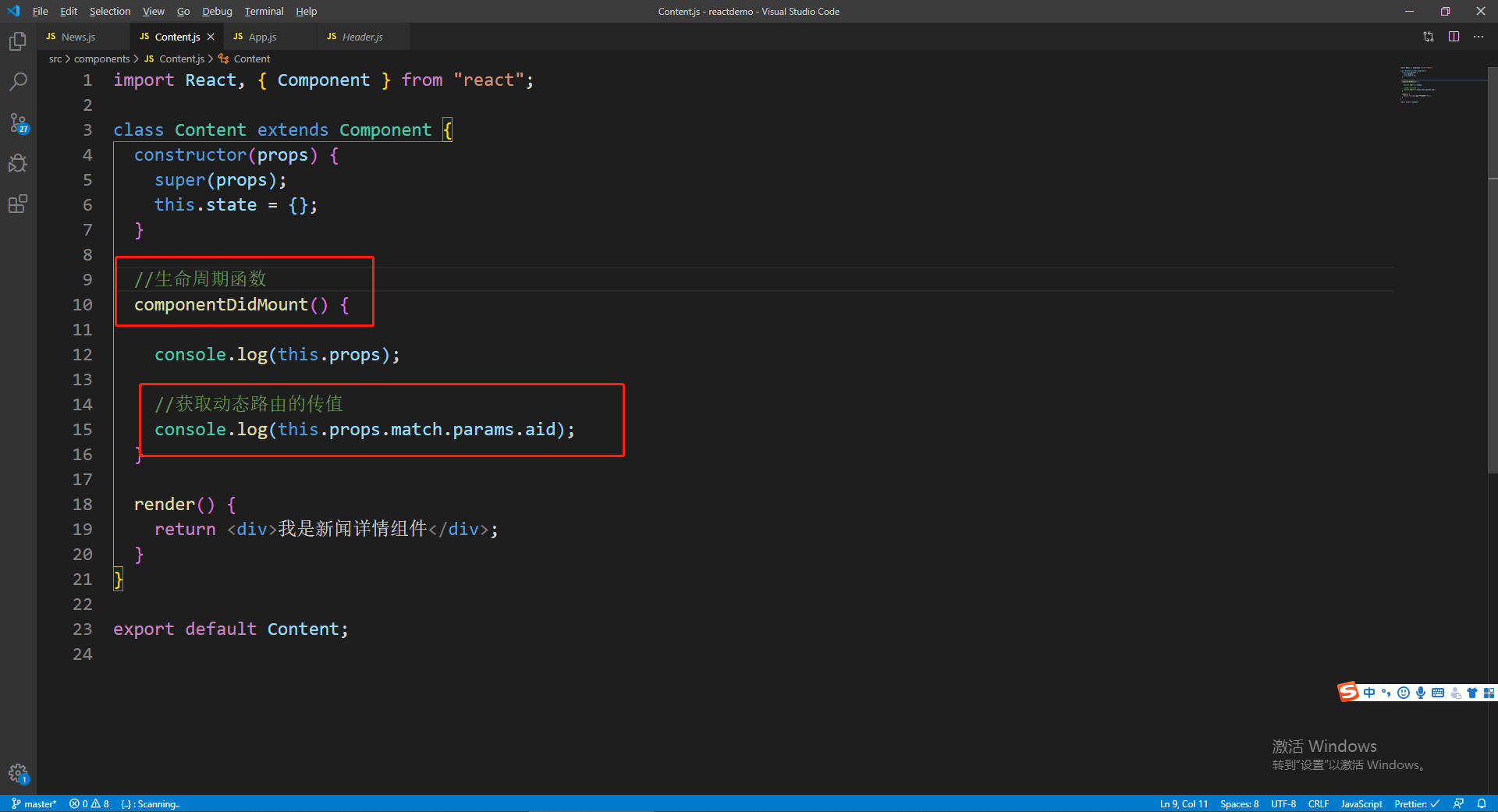Open the Extensions view in activity bar
This screenshot has height=812, width=1498.
pos(18,204)
